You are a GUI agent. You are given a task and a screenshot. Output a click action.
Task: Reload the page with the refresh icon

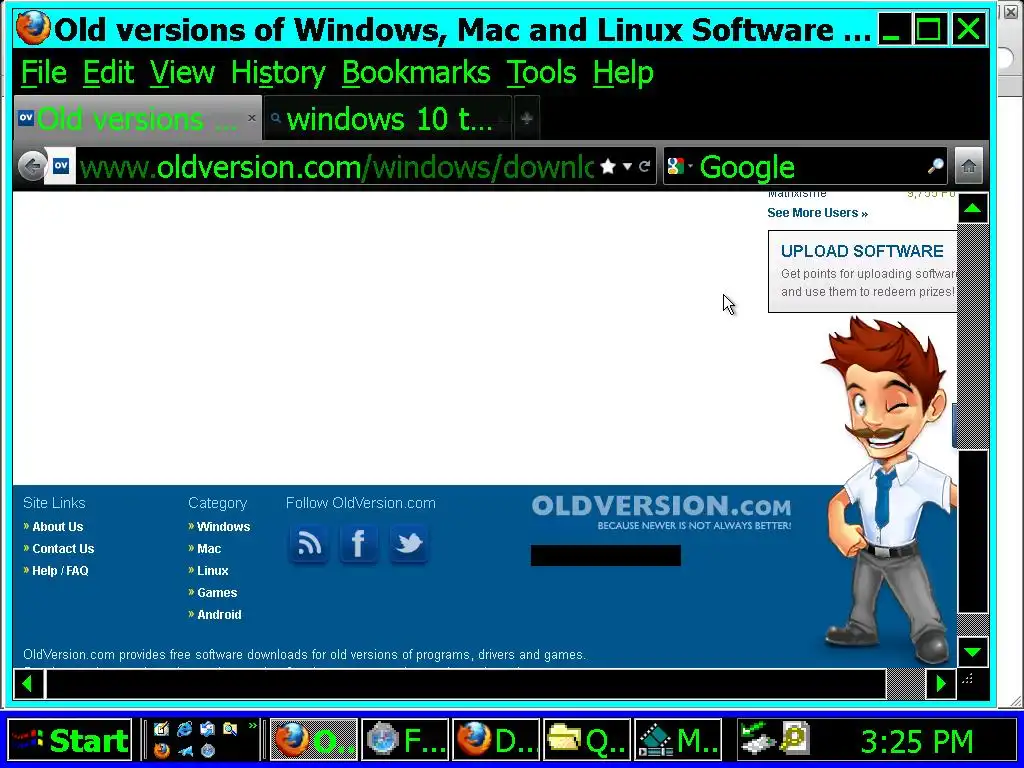click(x=645, y=167)
